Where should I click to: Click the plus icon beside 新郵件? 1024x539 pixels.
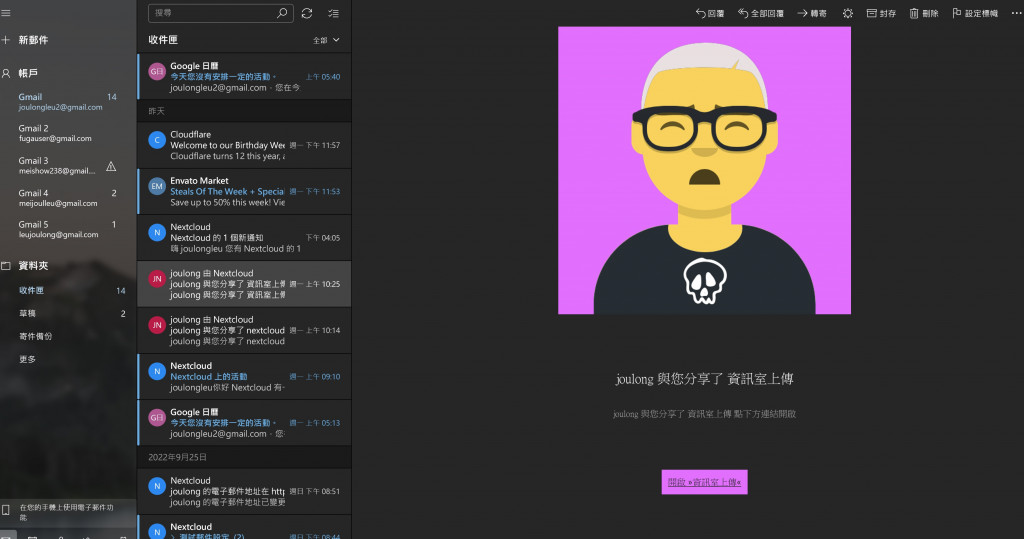click(6, 40)
